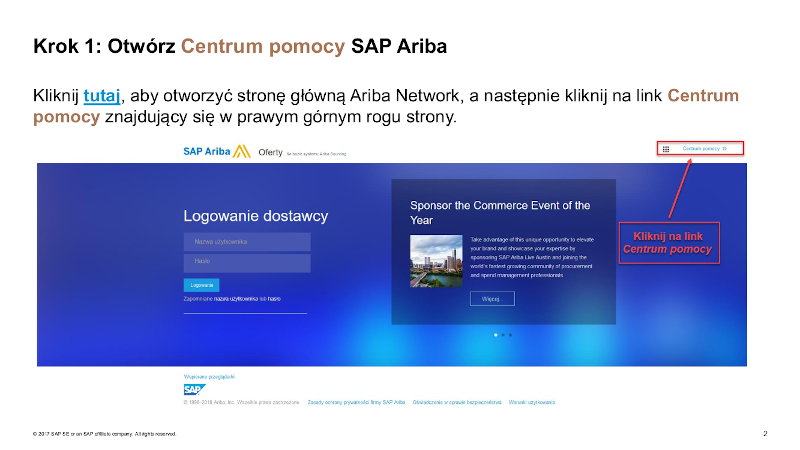Open the Centrum pomocy link in the header

point(704,148)
